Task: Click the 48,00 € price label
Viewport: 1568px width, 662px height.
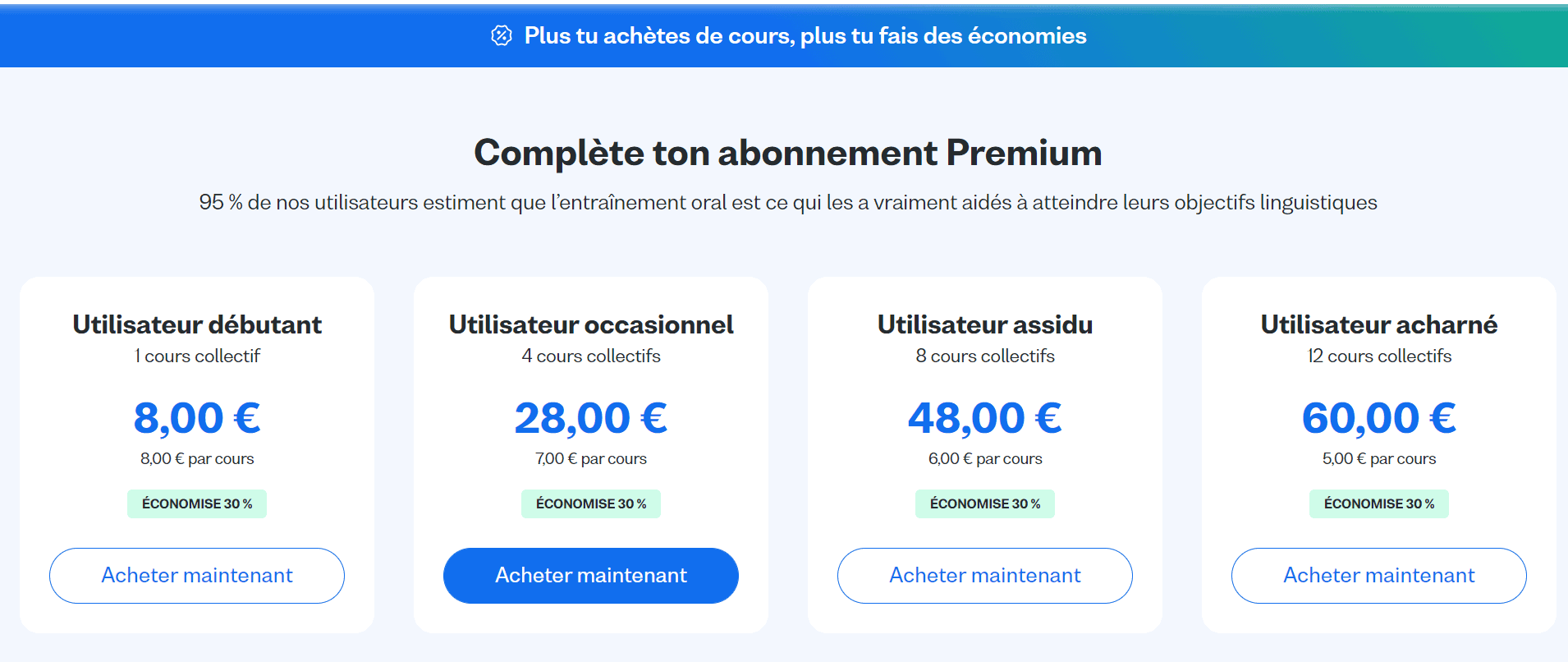Action: pyautogui.click(x=984, y=417)
